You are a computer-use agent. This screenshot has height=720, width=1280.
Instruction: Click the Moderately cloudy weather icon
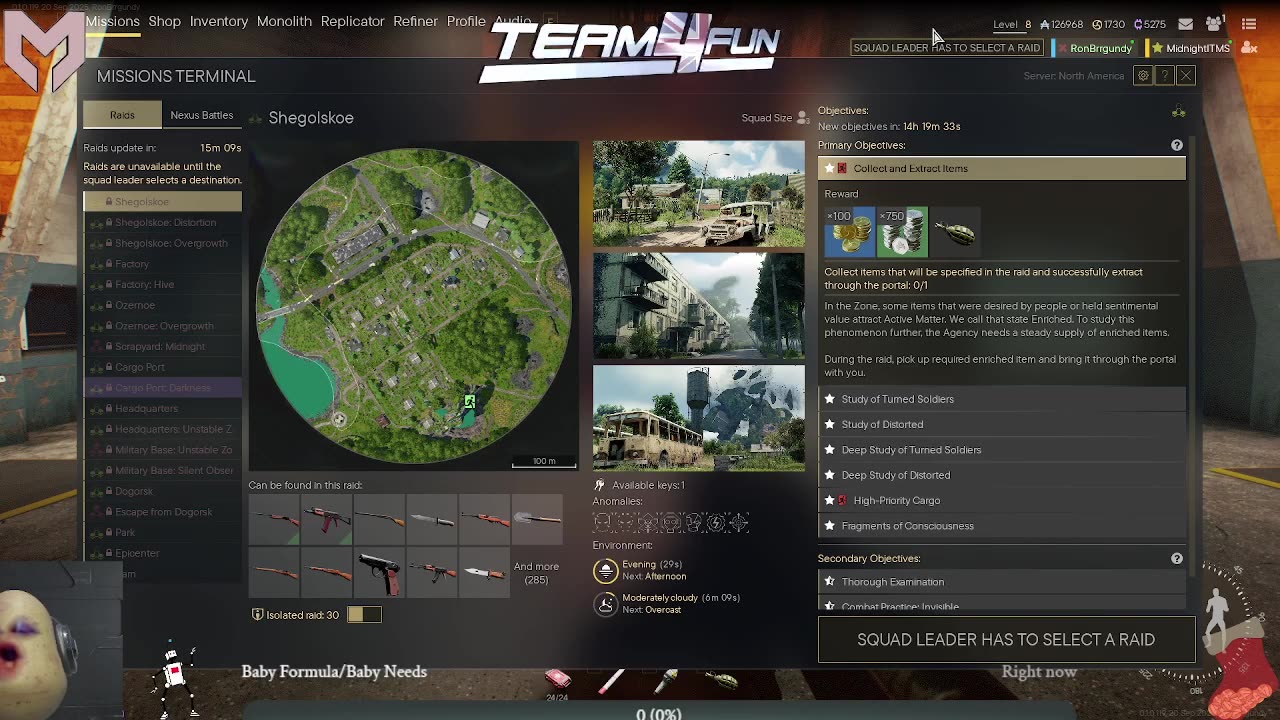click(605, 603)
